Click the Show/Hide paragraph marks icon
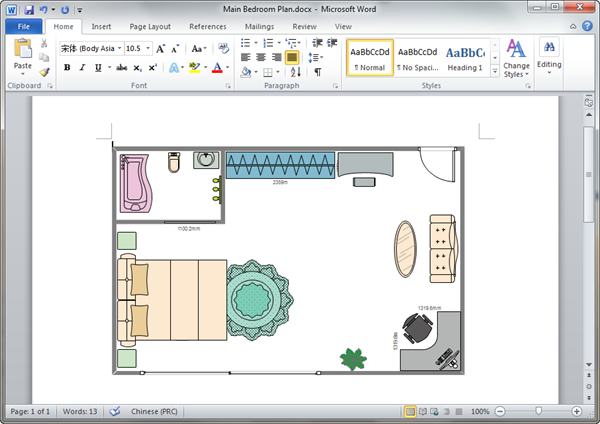 click(318, 72)
